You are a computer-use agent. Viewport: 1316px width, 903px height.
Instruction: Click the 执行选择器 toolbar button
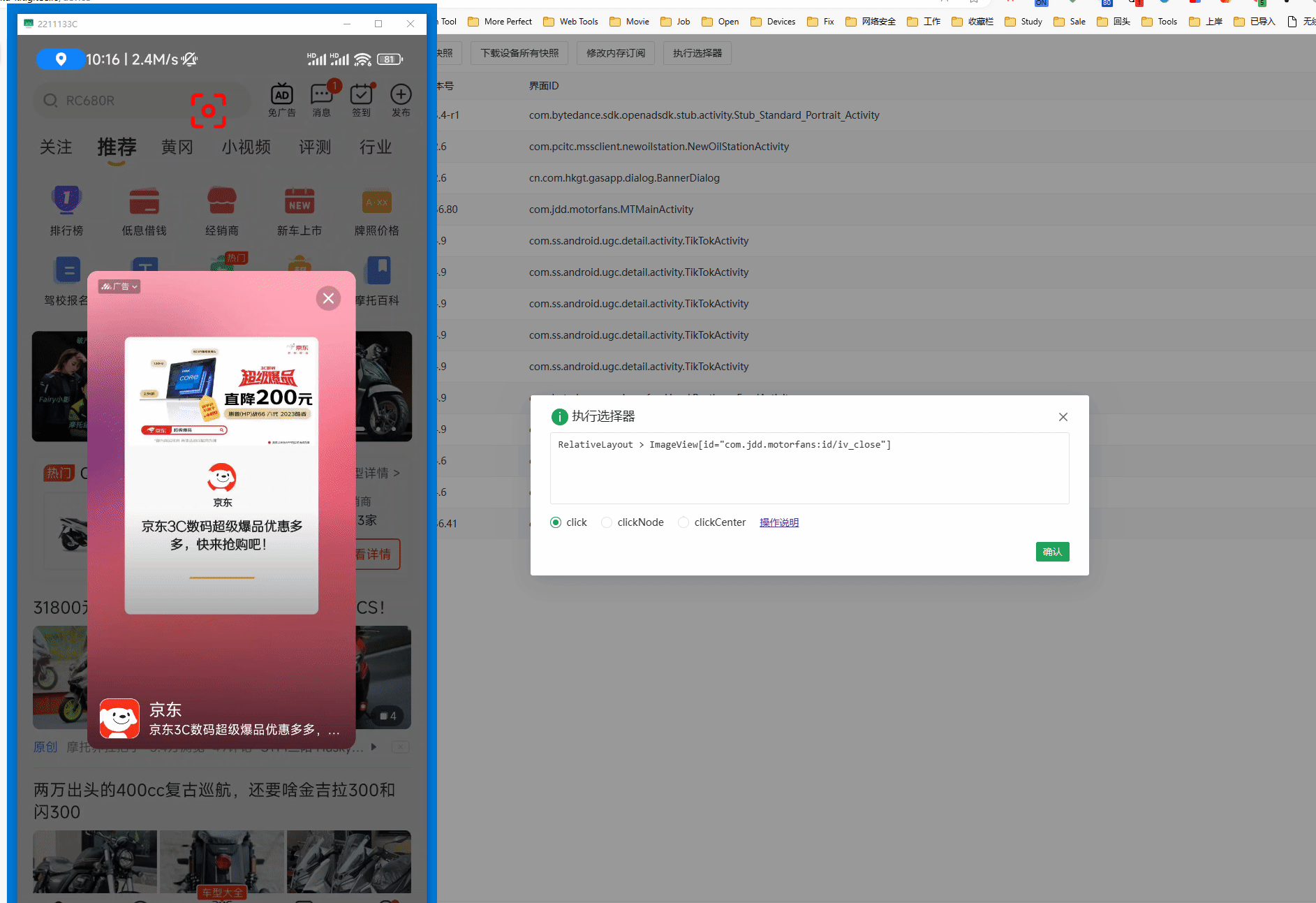697,53
